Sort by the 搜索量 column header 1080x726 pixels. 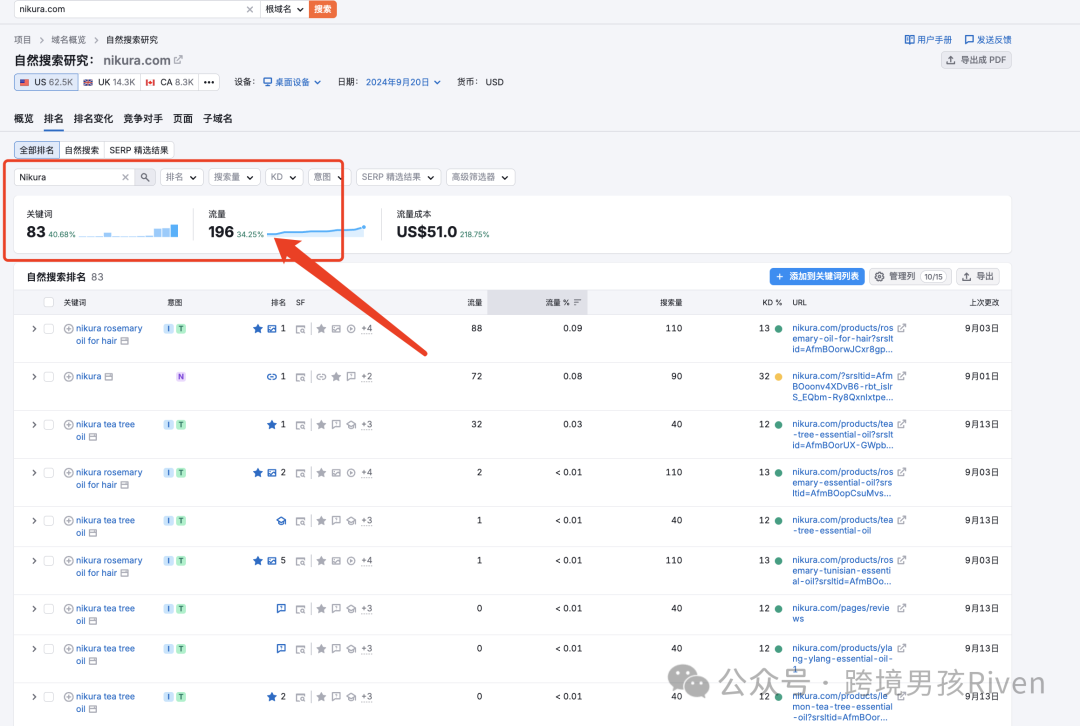671,302
